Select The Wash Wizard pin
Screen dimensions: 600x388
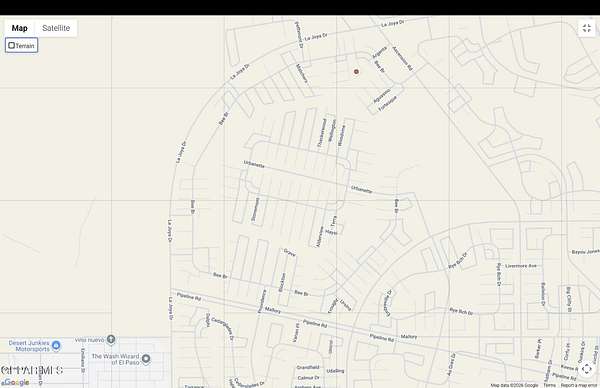pyautogui.click(x=146, y=359)
